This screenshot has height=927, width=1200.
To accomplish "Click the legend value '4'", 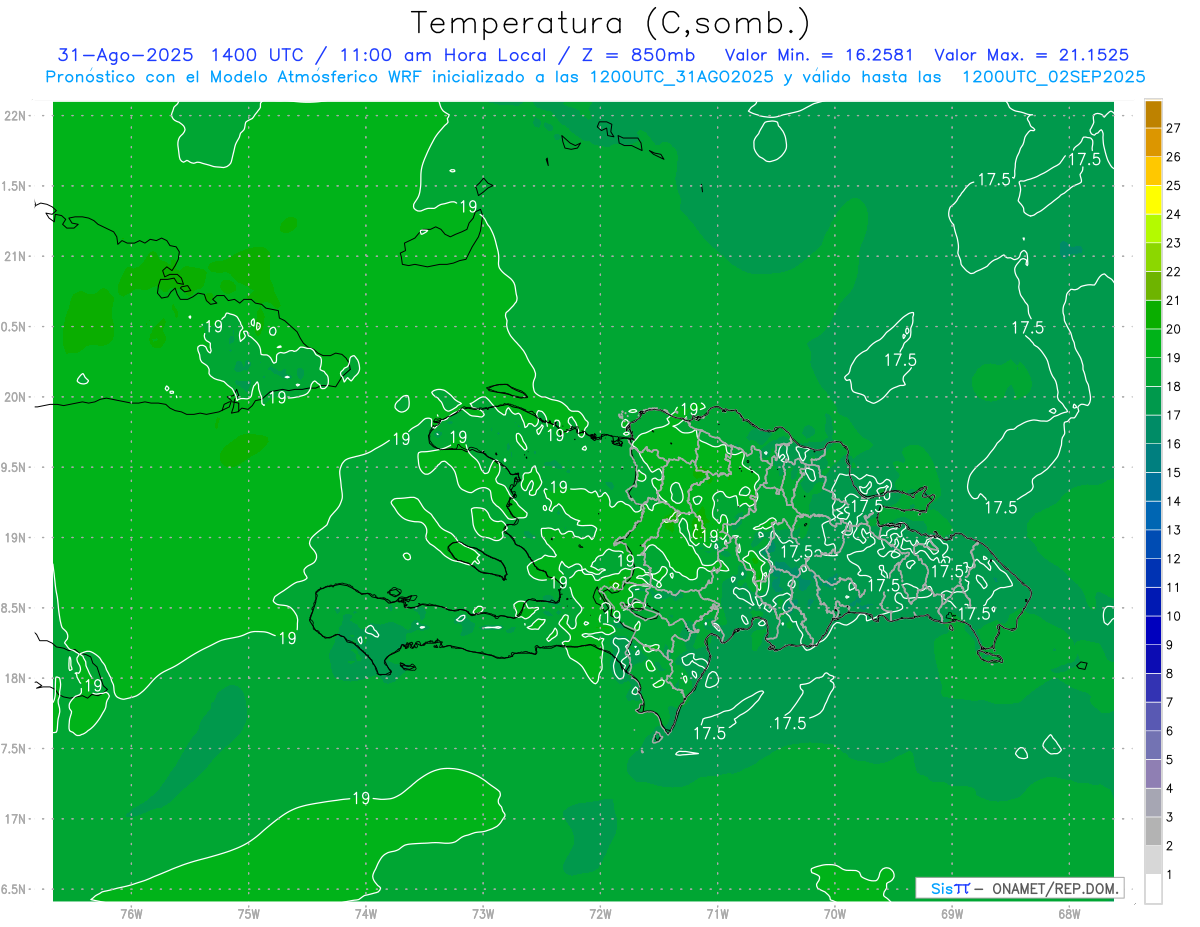I will tap(1170, 788).
